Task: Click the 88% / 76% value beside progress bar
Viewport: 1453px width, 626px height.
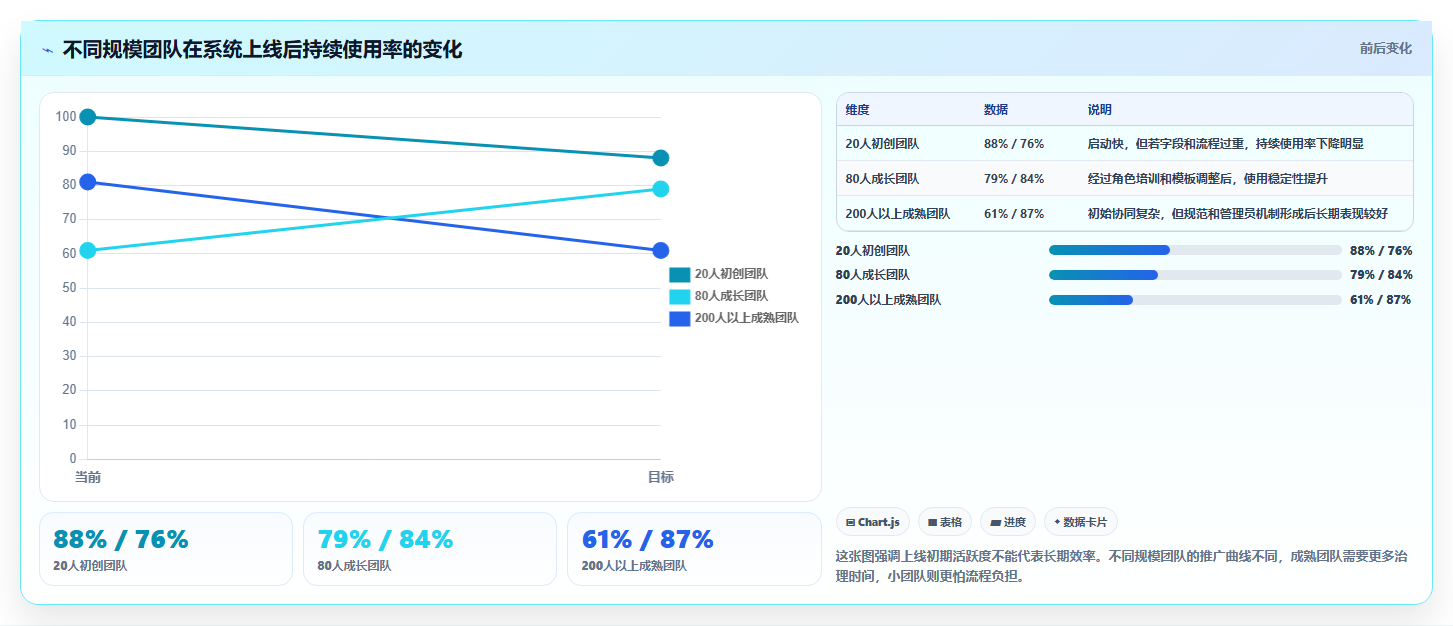Action: coord(1381,251)
